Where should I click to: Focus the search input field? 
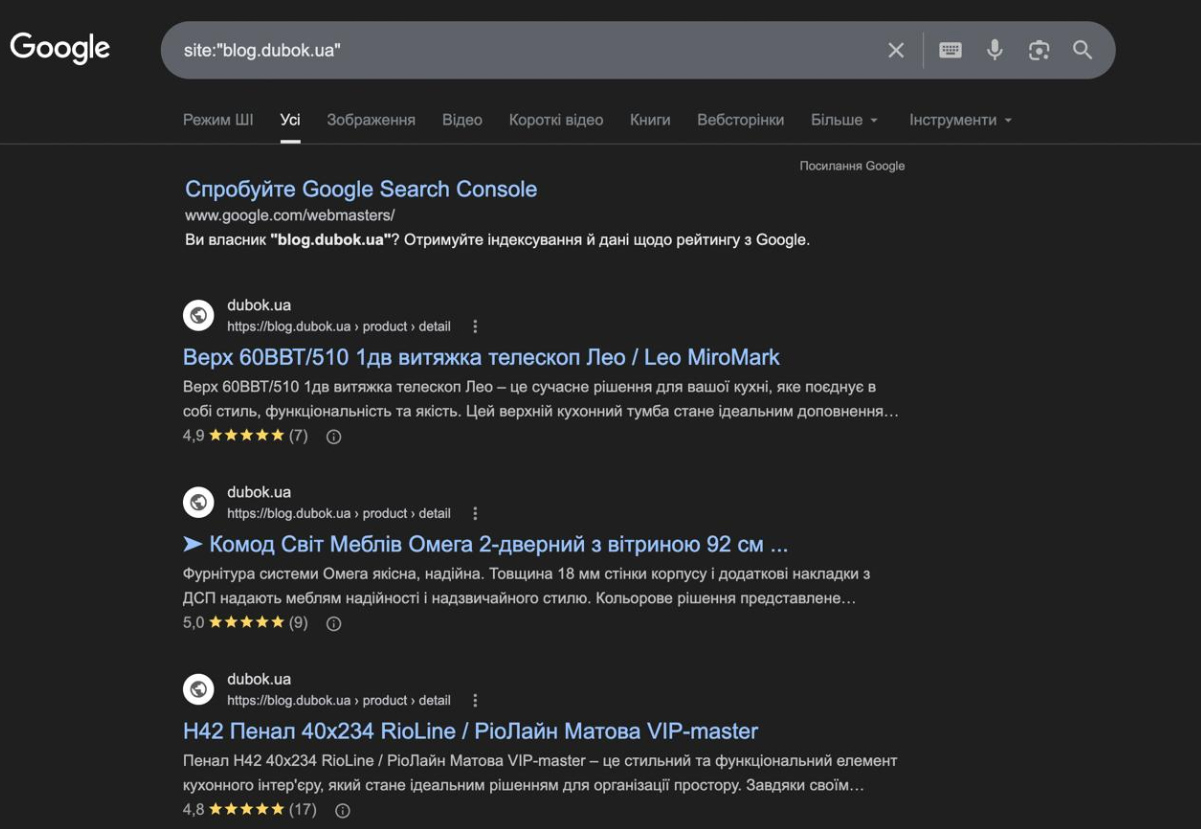[520, 50]
